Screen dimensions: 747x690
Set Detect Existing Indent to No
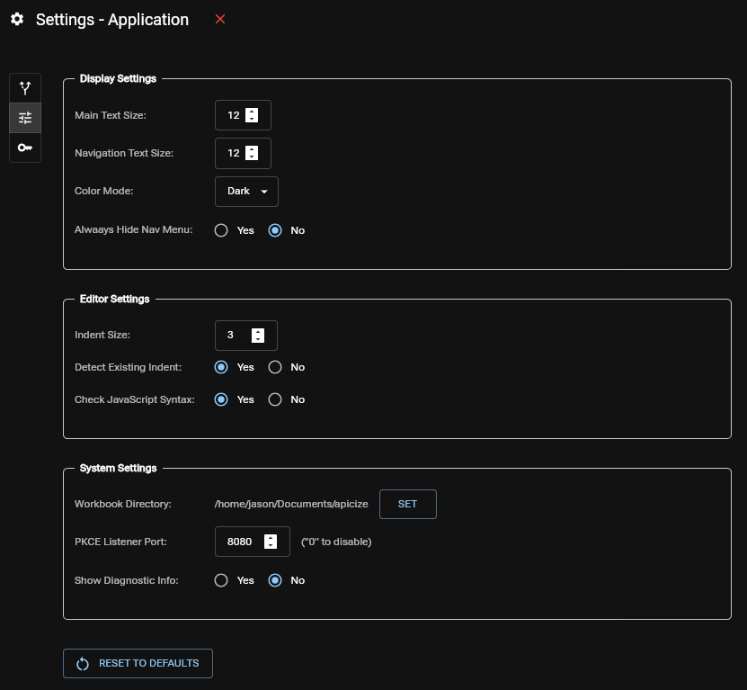click(275, 367)
